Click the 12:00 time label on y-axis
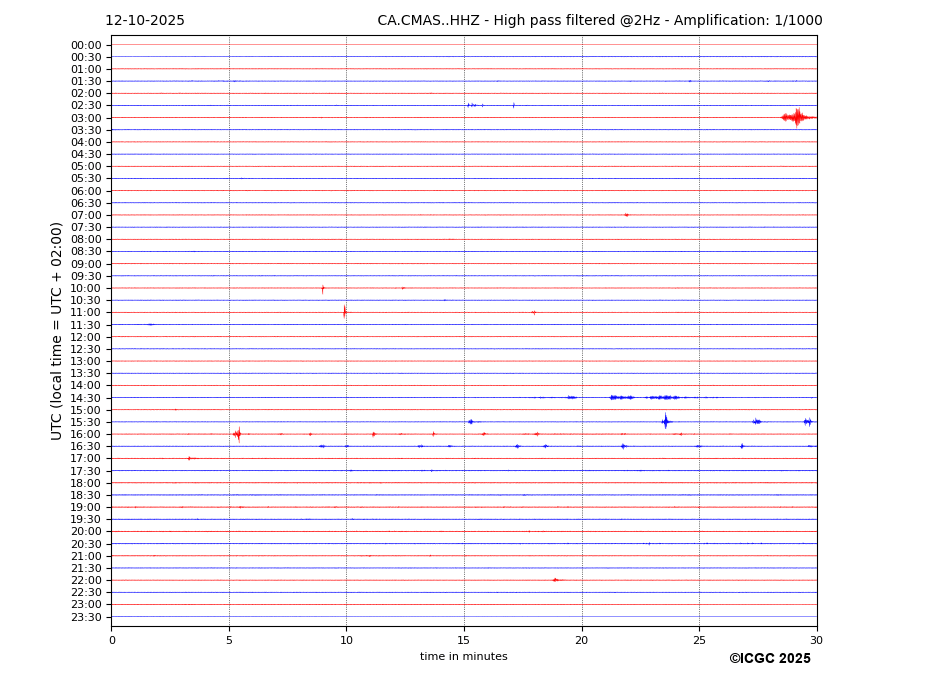The width and height of the screenshot is (927, 696). [x=86, y=337]
